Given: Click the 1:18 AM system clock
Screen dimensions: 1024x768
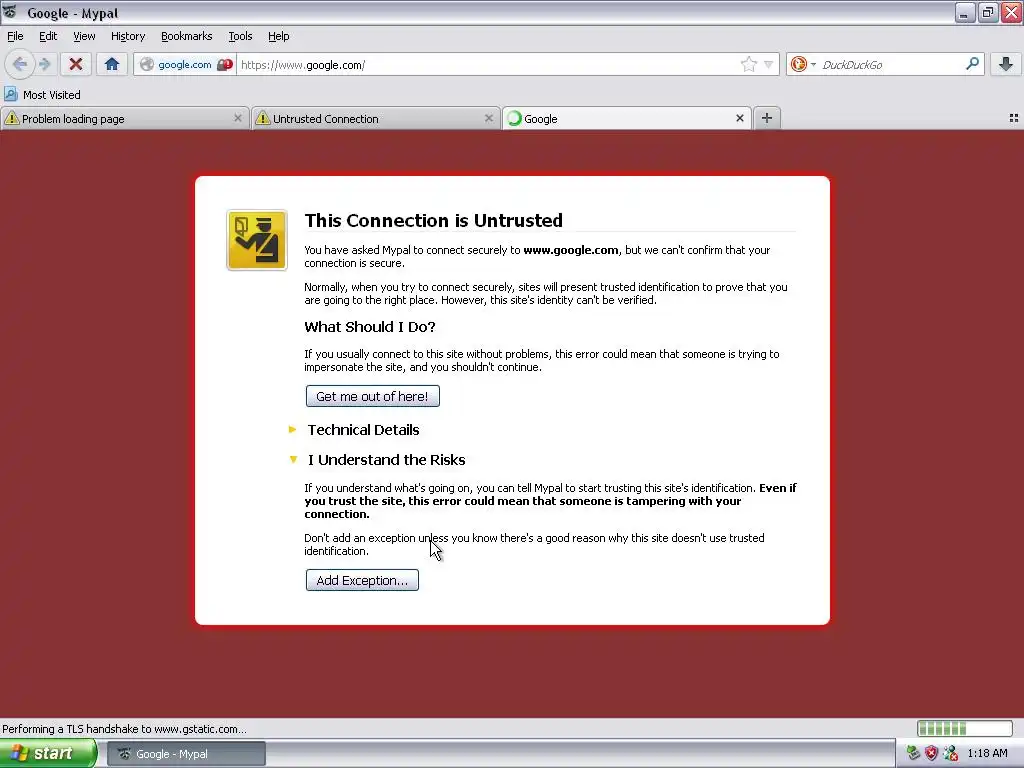Looking at the screenshot, I should [x=987, y=753].
